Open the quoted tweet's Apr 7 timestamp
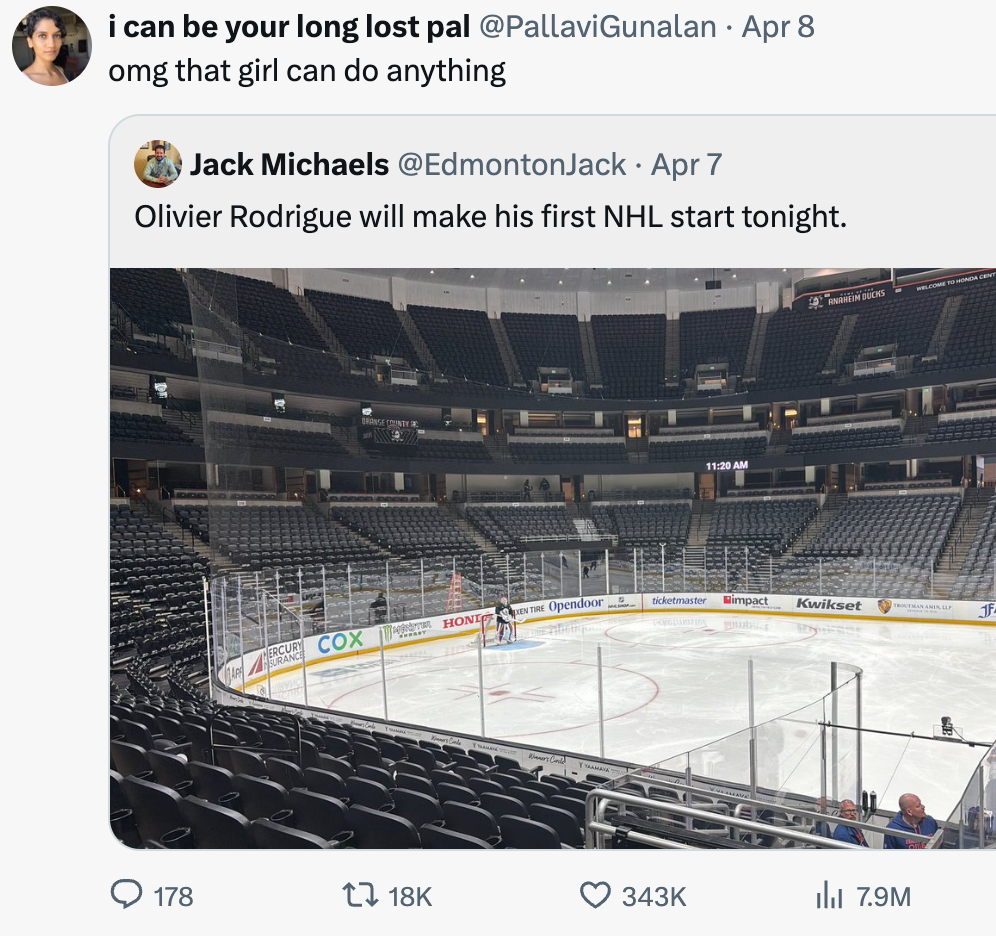Image resolution: width=996 pixels, height=936 pixels. tap(686, 164)
